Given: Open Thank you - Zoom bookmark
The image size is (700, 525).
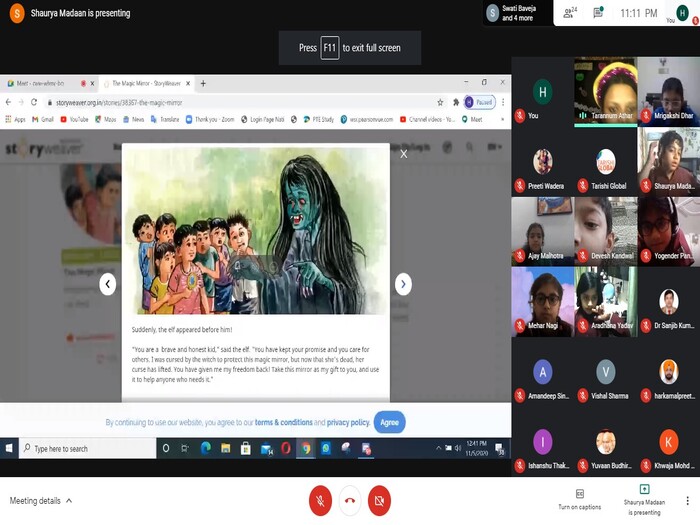Looking at the screenshot, I should [x=210, y=119].
